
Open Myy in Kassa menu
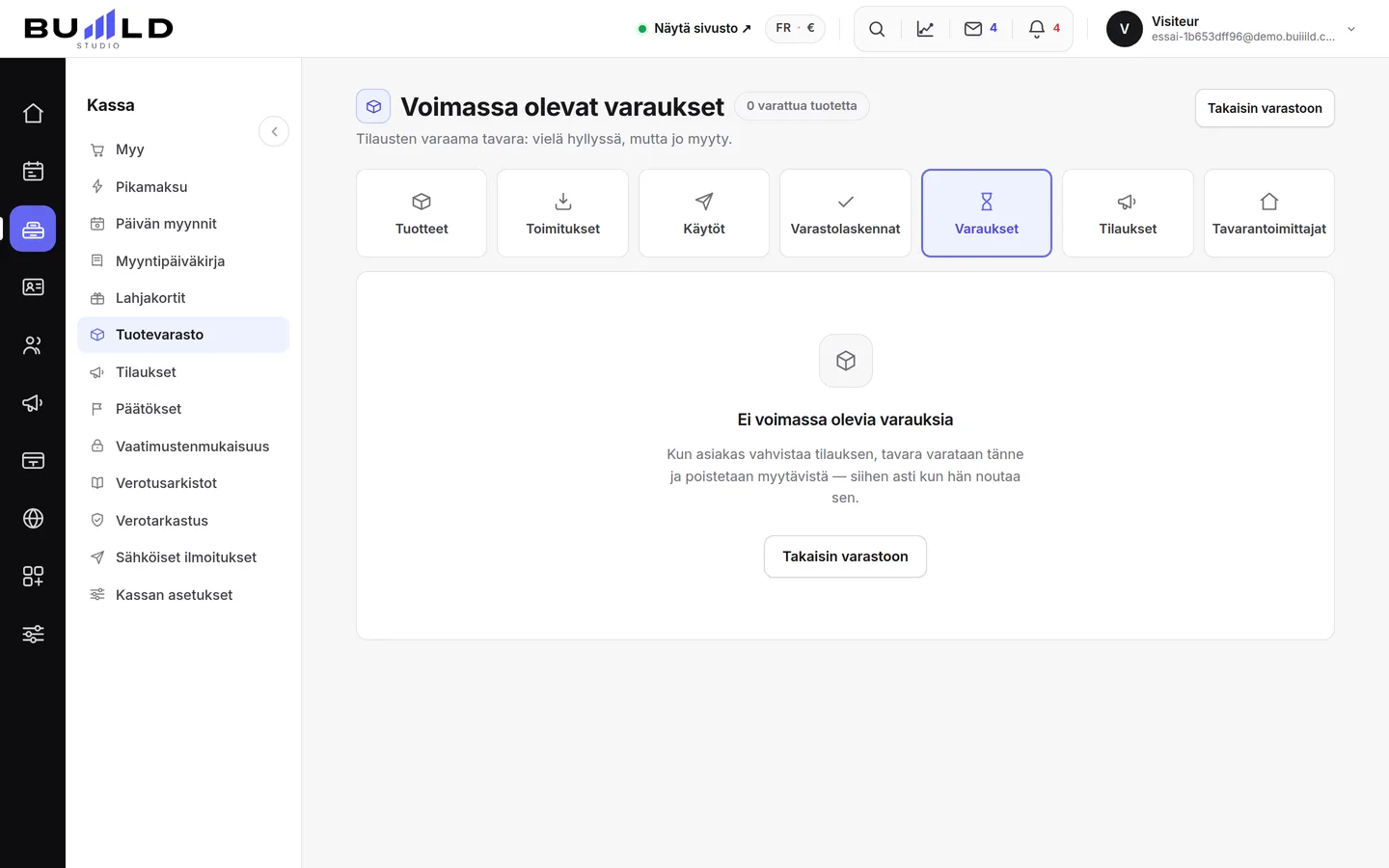click(183, 149)
